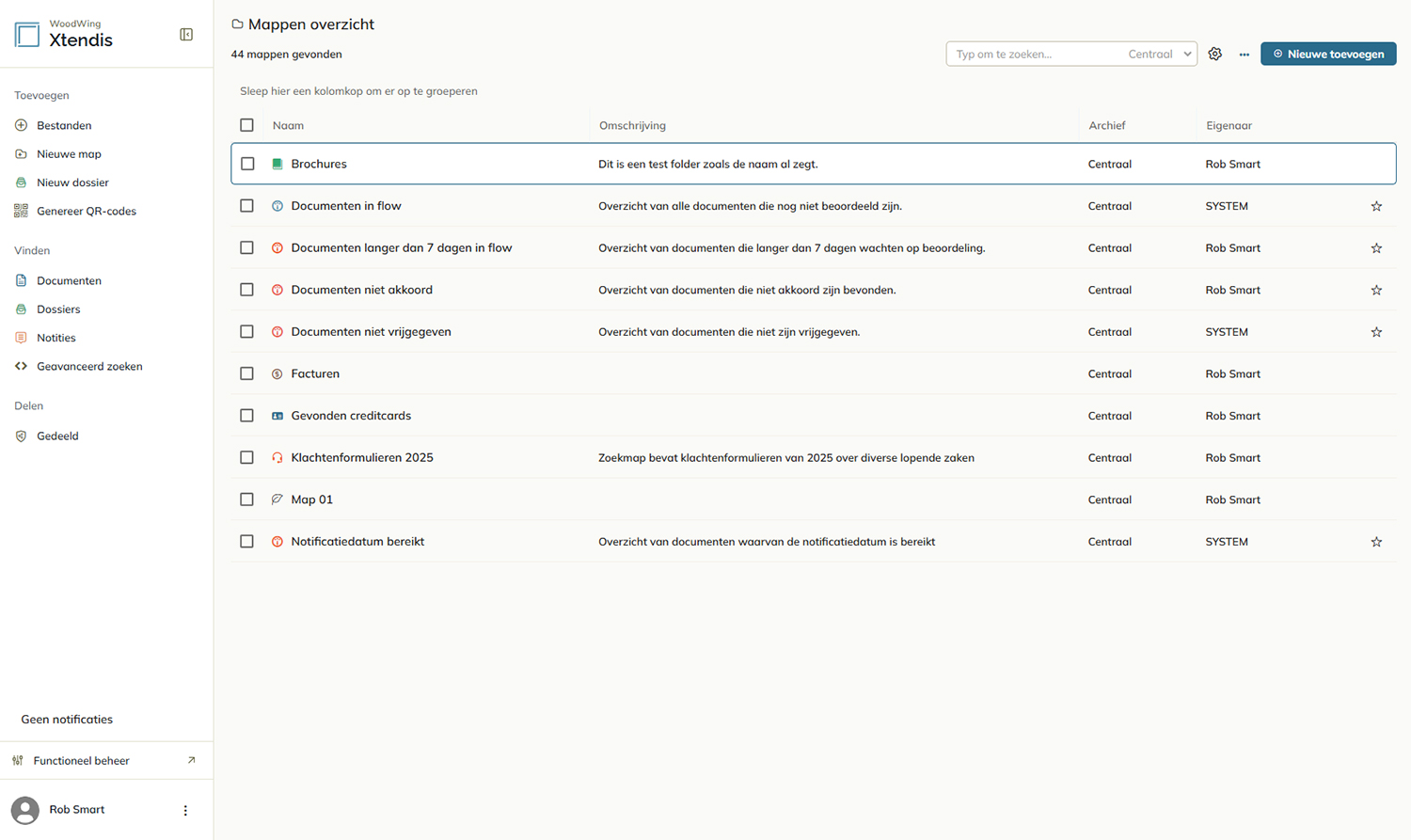Favorite the Documenten in flow folder star
The image size is (1411, 840).
1376,206
